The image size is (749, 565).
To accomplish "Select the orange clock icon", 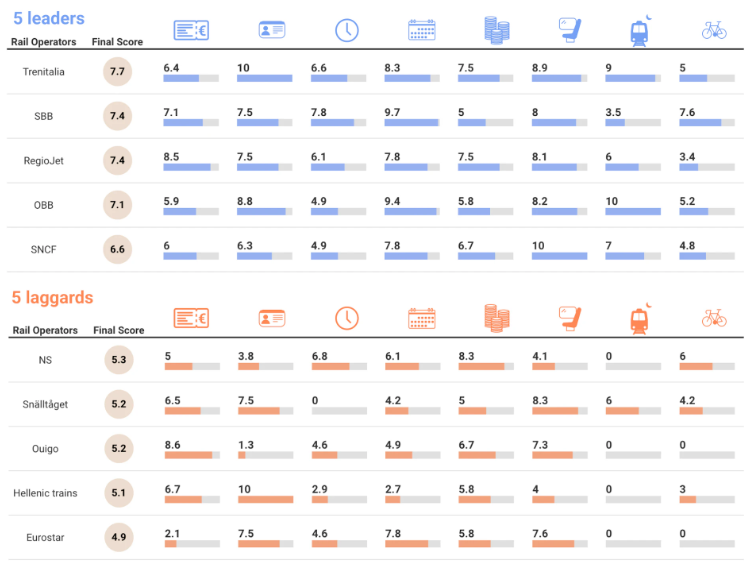I will [x=346, y=318].
